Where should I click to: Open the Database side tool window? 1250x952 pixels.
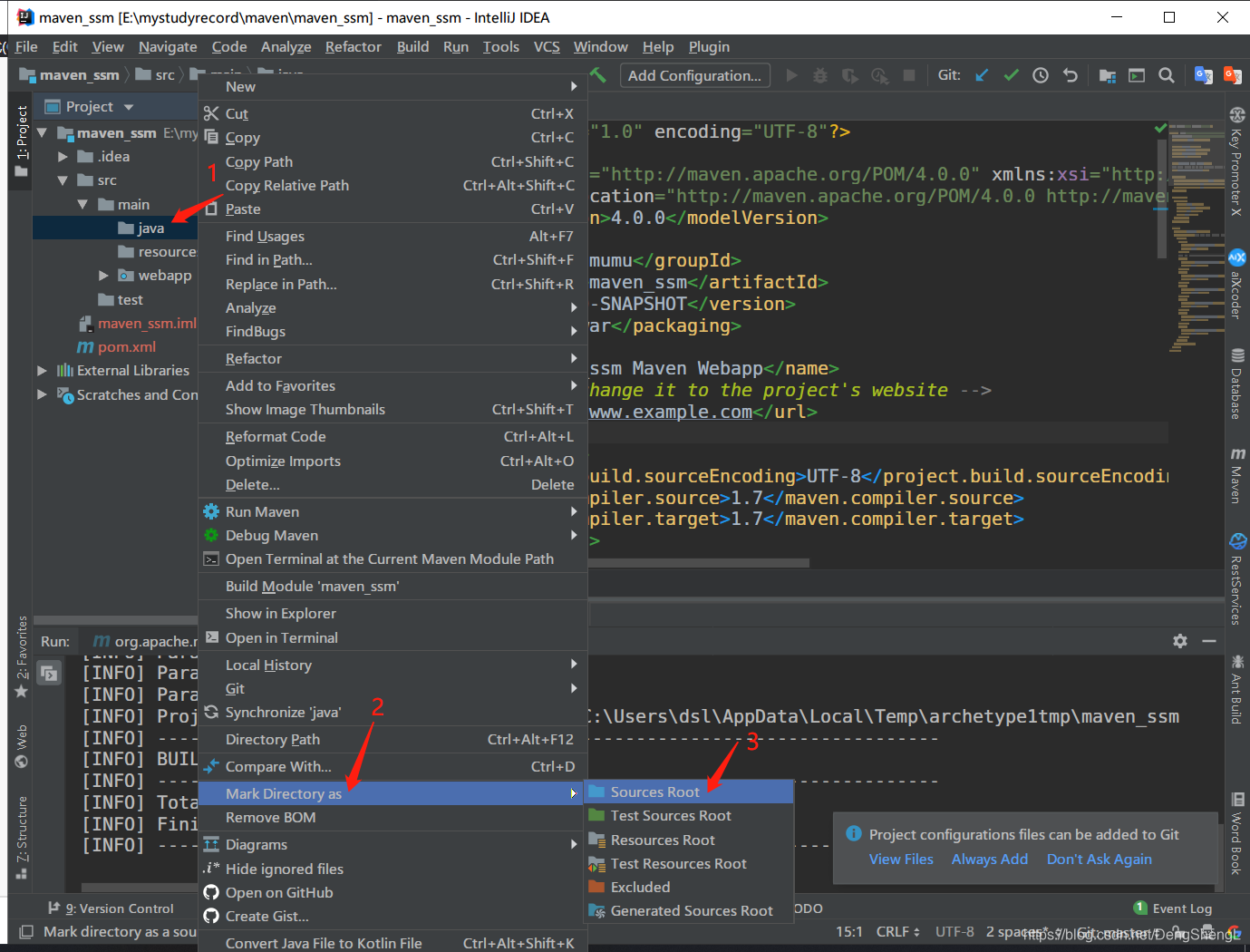click(x=1237, y=383)
